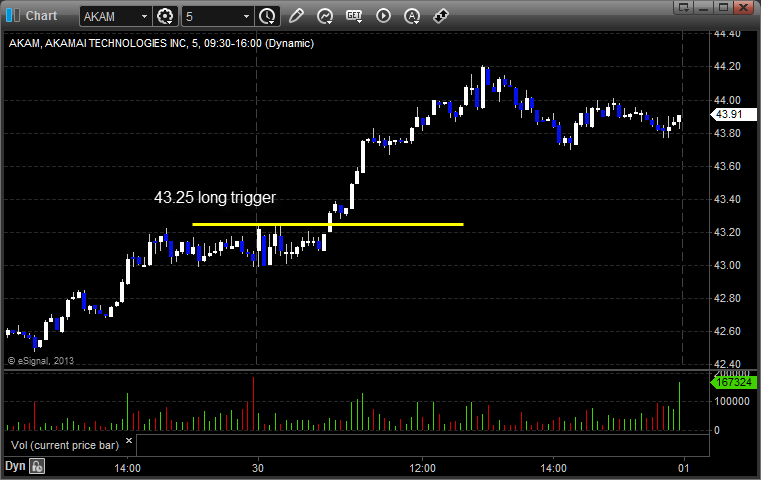This screenshot has height=480, width=761.
Task: Close the Chart window
Action: (743, 7)
